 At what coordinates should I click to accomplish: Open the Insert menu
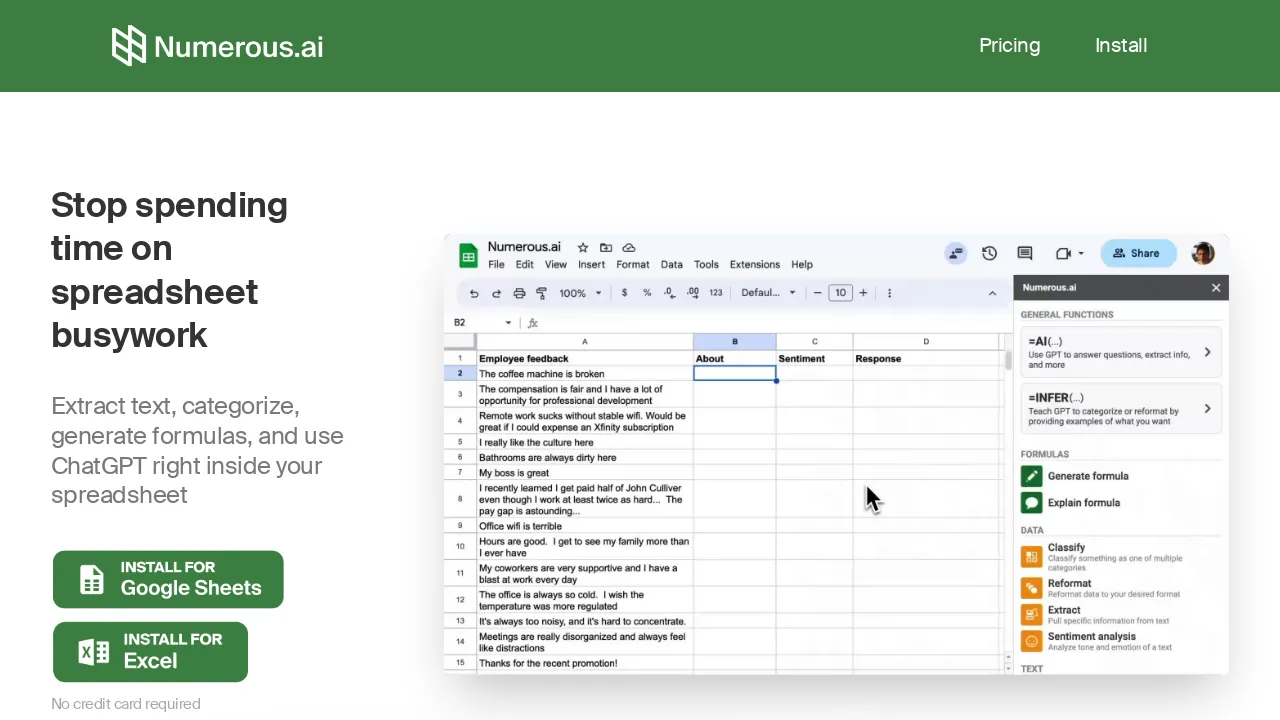(591, 265)
